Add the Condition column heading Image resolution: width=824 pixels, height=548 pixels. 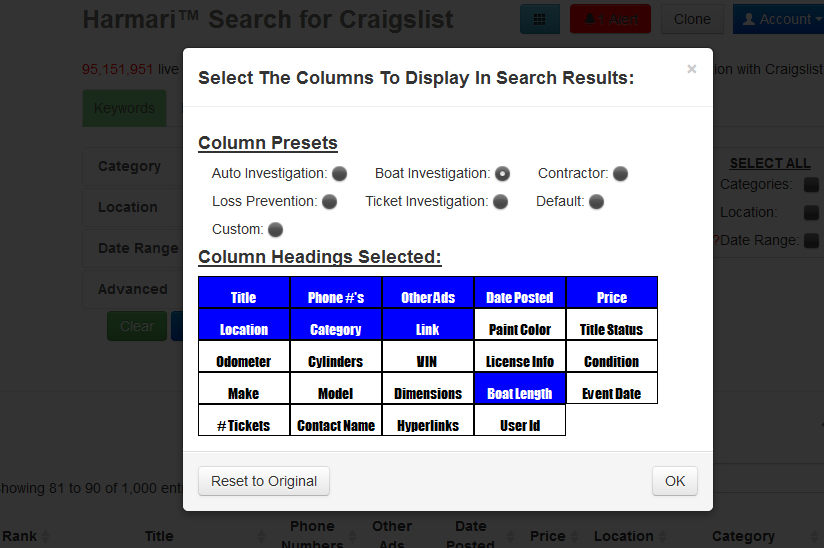(612, 356)
